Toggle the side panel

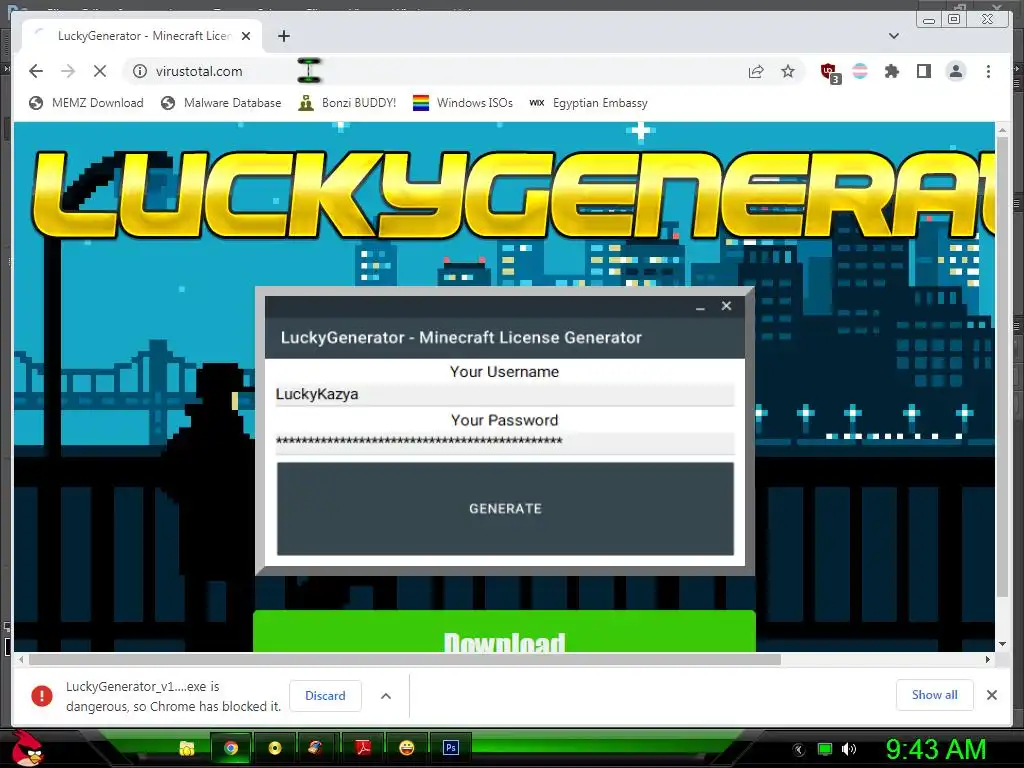tap(923, 71)
